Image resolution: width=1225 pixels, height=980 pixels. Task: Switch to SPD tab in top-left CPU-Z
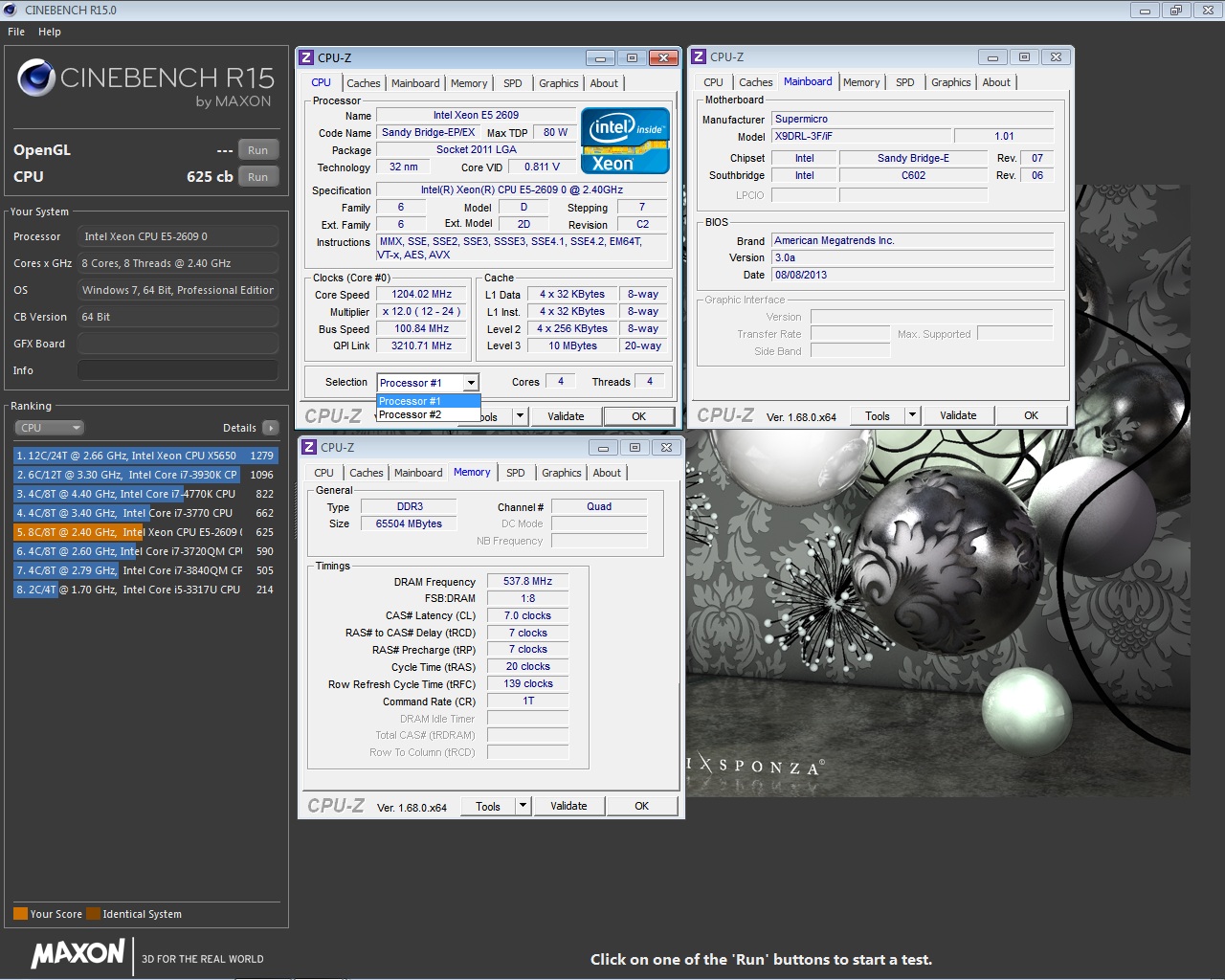(x=513, y=83)
